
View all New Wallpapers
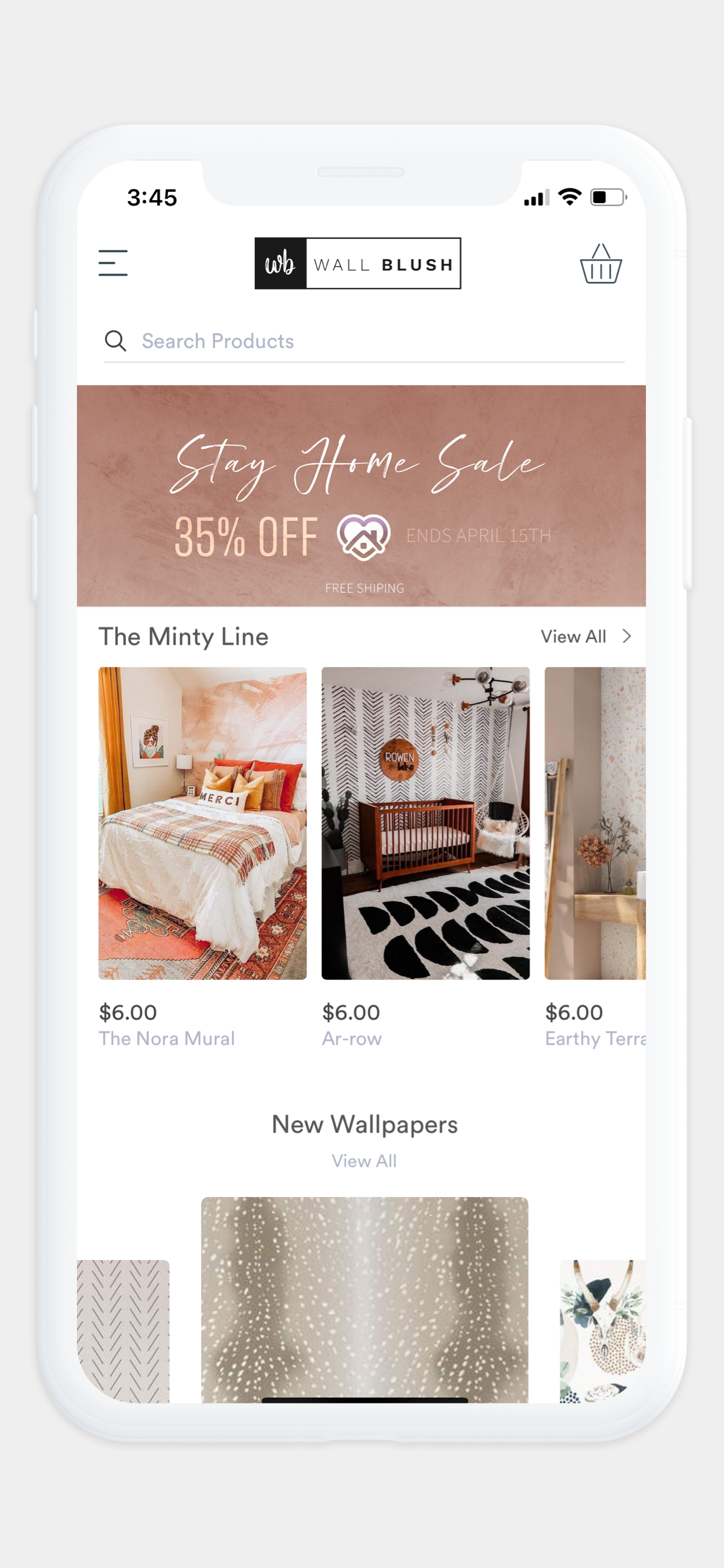click(x=364, y=1161)
